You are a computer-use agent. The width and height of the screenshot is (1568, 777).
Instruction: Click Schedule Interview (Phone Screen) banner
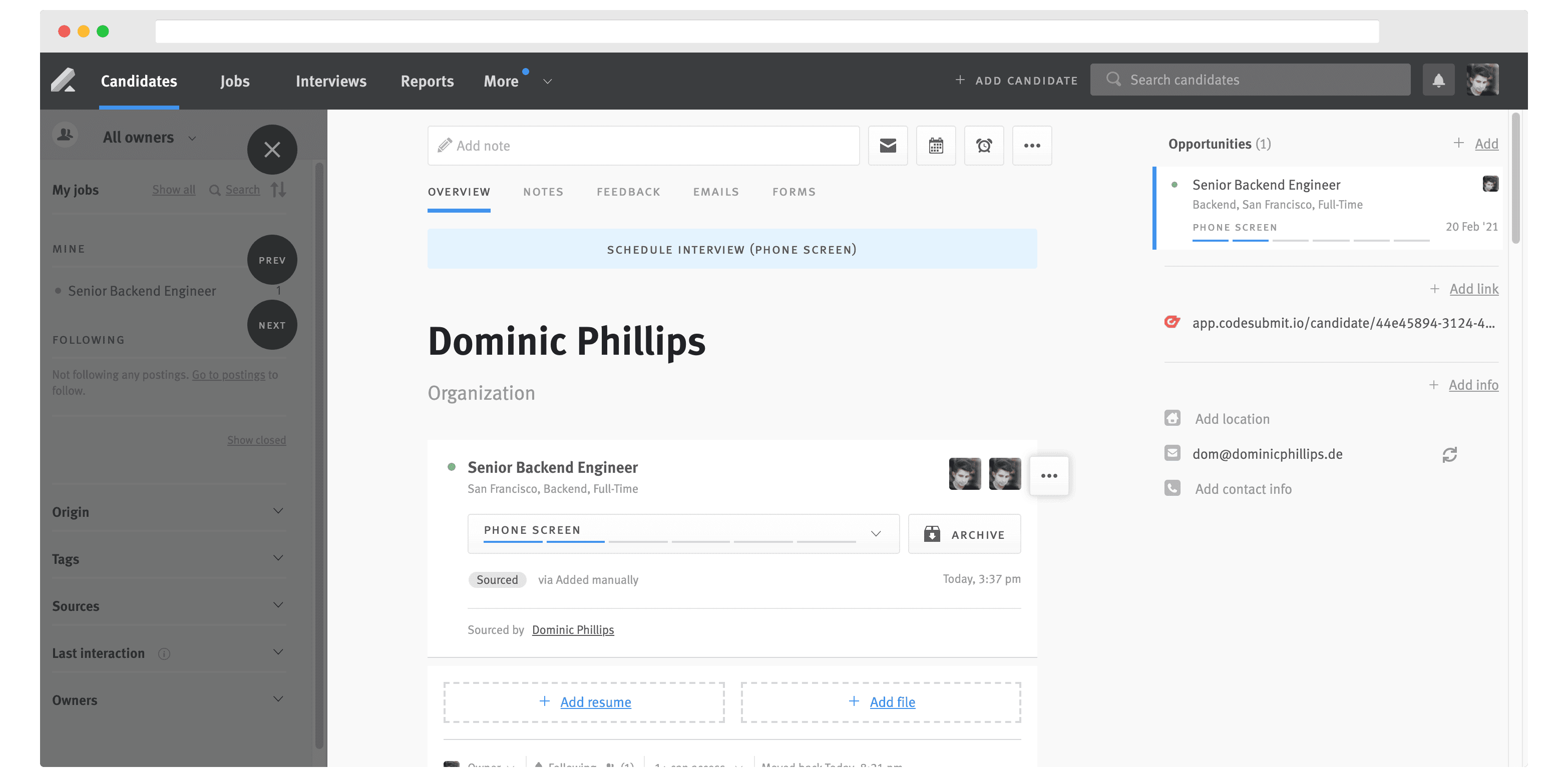click(x=731, y=249)
